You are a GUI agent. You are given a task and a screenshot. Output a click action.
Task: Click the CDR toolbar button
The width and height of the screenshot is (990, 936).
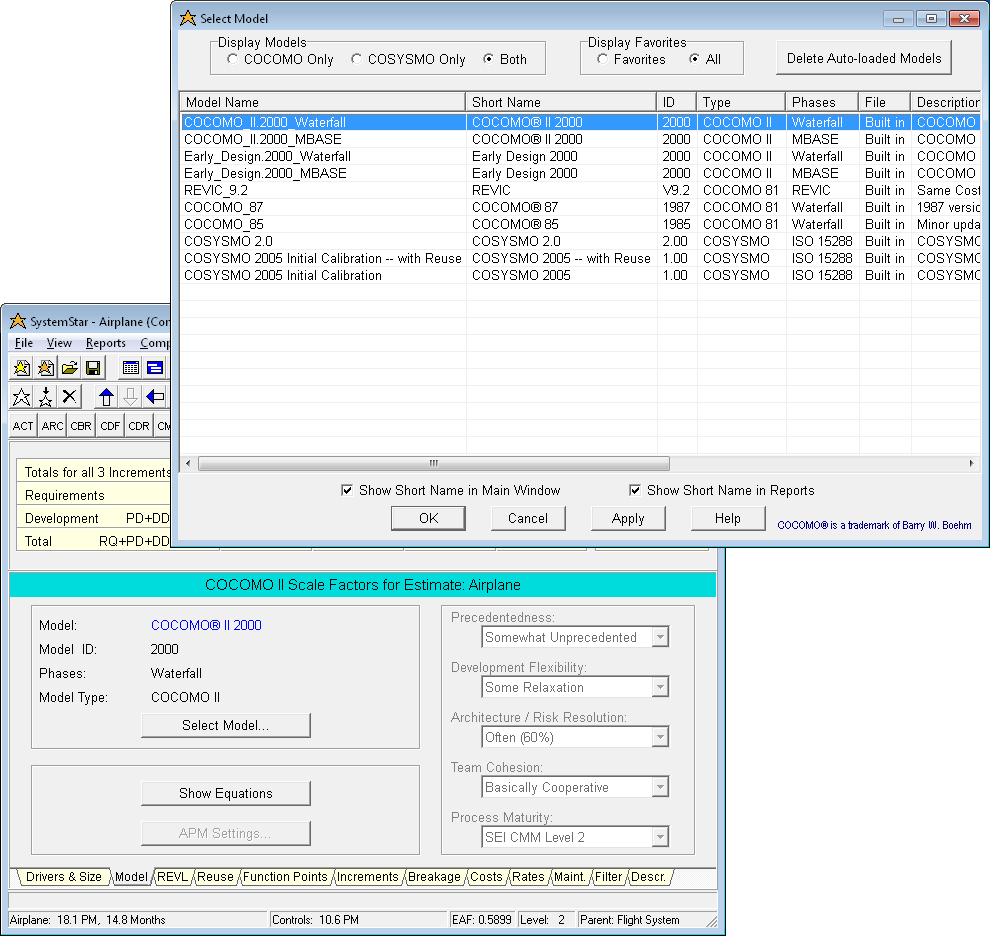139,426
